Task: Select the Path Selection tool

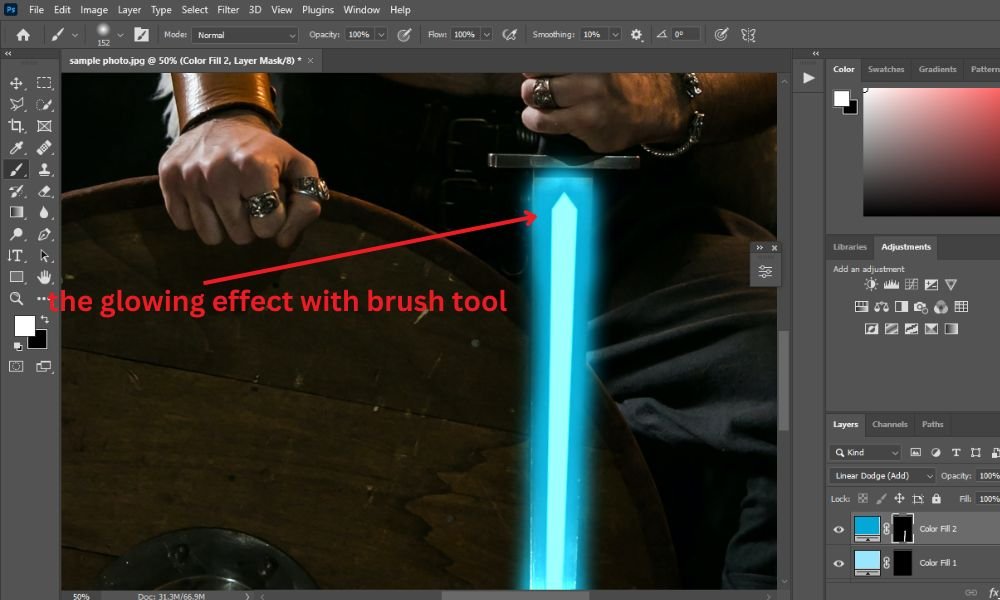Action: pyautogui.click(x=44, y=256)
